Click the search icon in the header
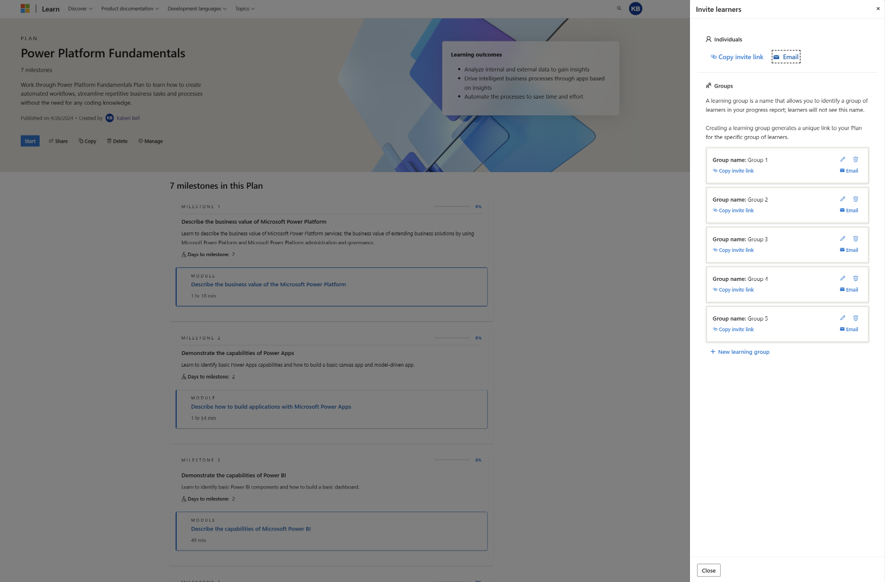The image size is (885, 582). pos(618,7)
